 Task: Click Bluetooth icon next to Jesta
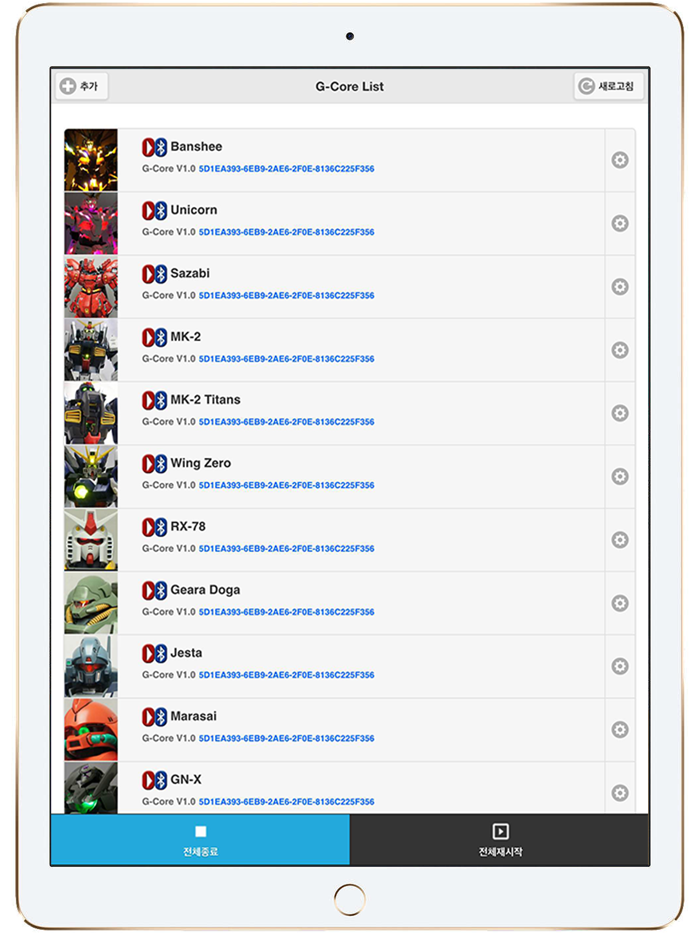161,653
